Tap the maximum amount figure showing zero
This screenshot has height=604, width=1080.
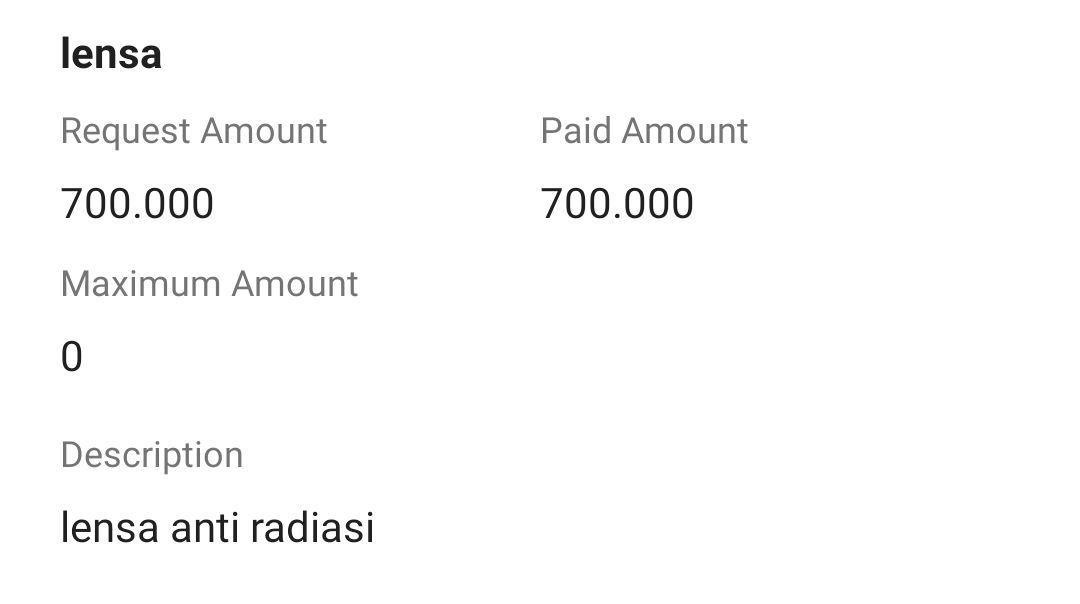(72, 357)
